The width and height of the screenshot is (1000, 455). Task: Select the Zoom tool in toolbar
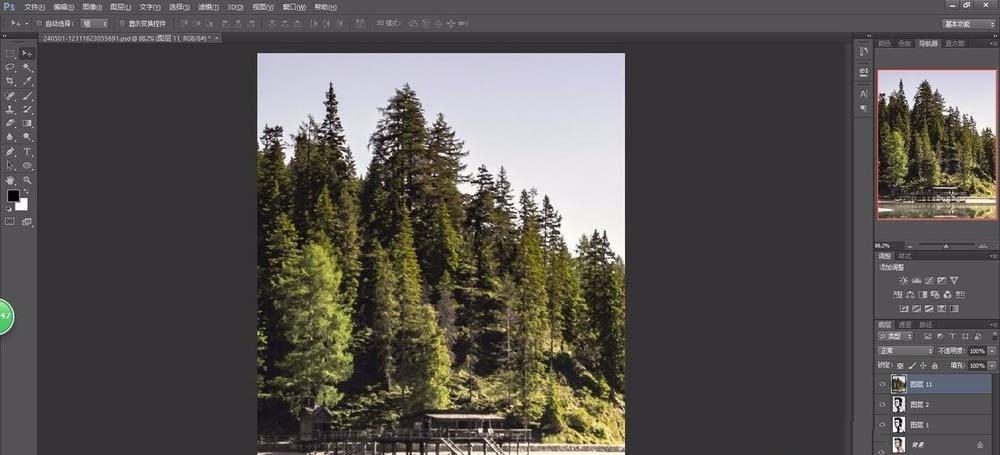[x=27, y=180]
